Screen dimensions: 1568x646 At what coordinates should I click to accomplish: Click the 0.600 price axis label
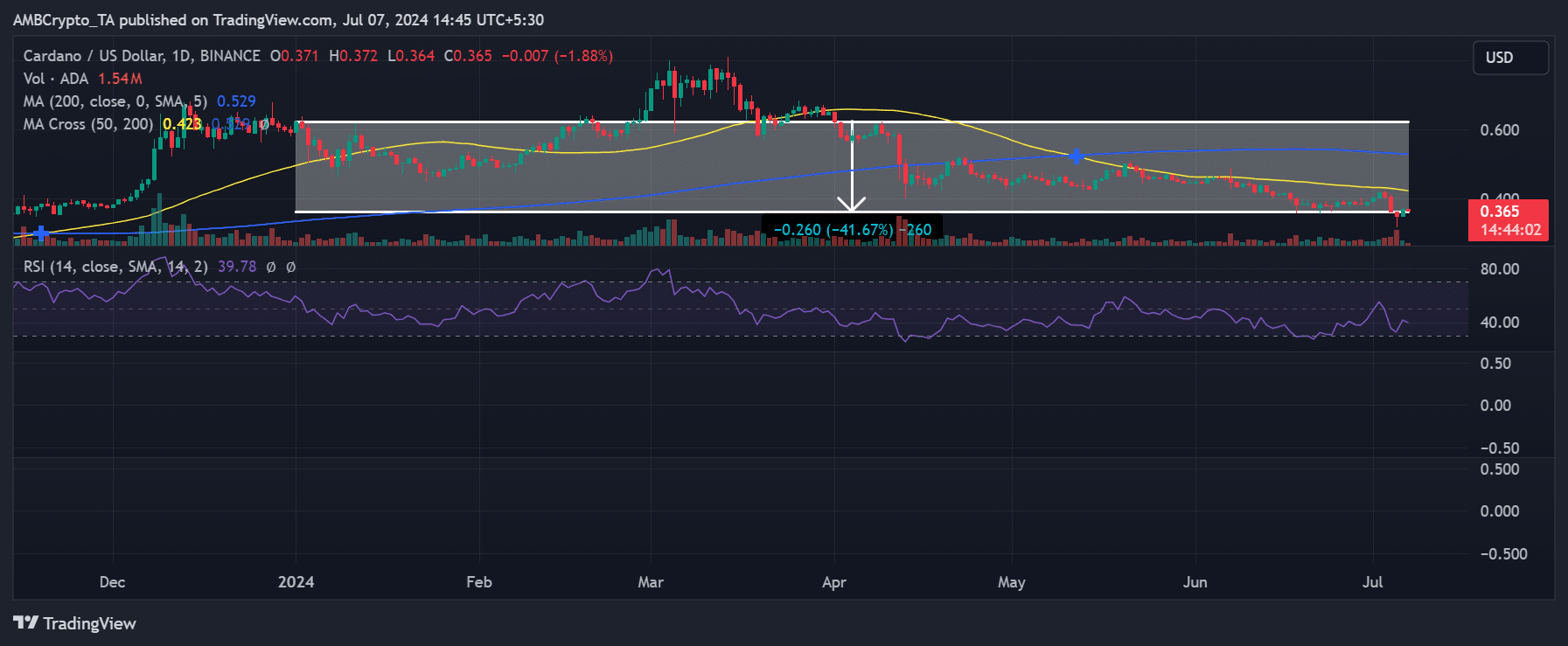tap(1500, 130)
